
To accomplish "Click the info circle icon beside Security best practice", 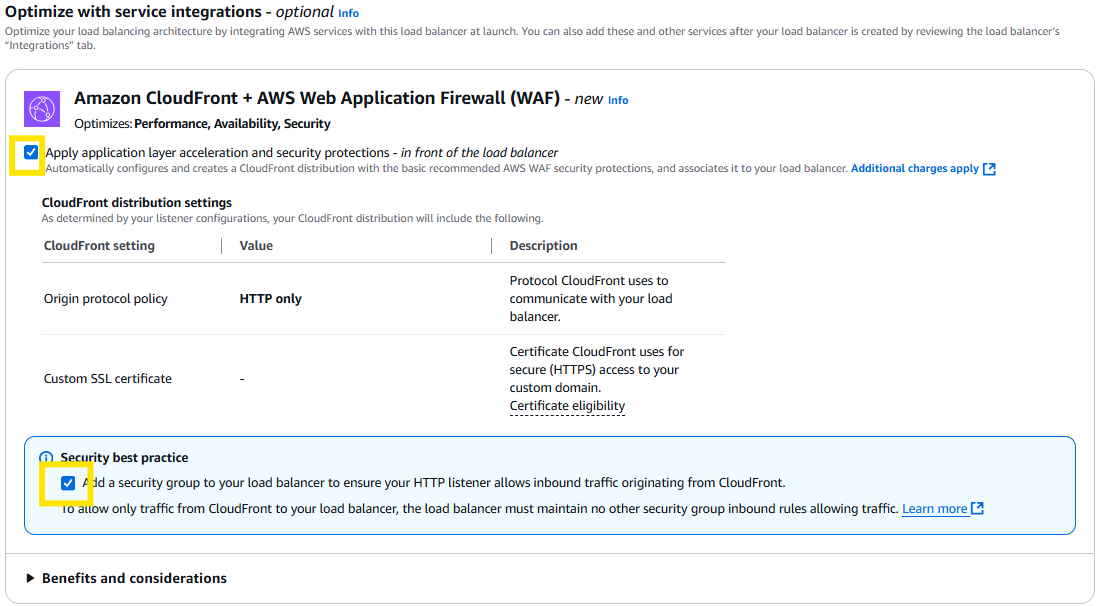I will tap(46, 457).
